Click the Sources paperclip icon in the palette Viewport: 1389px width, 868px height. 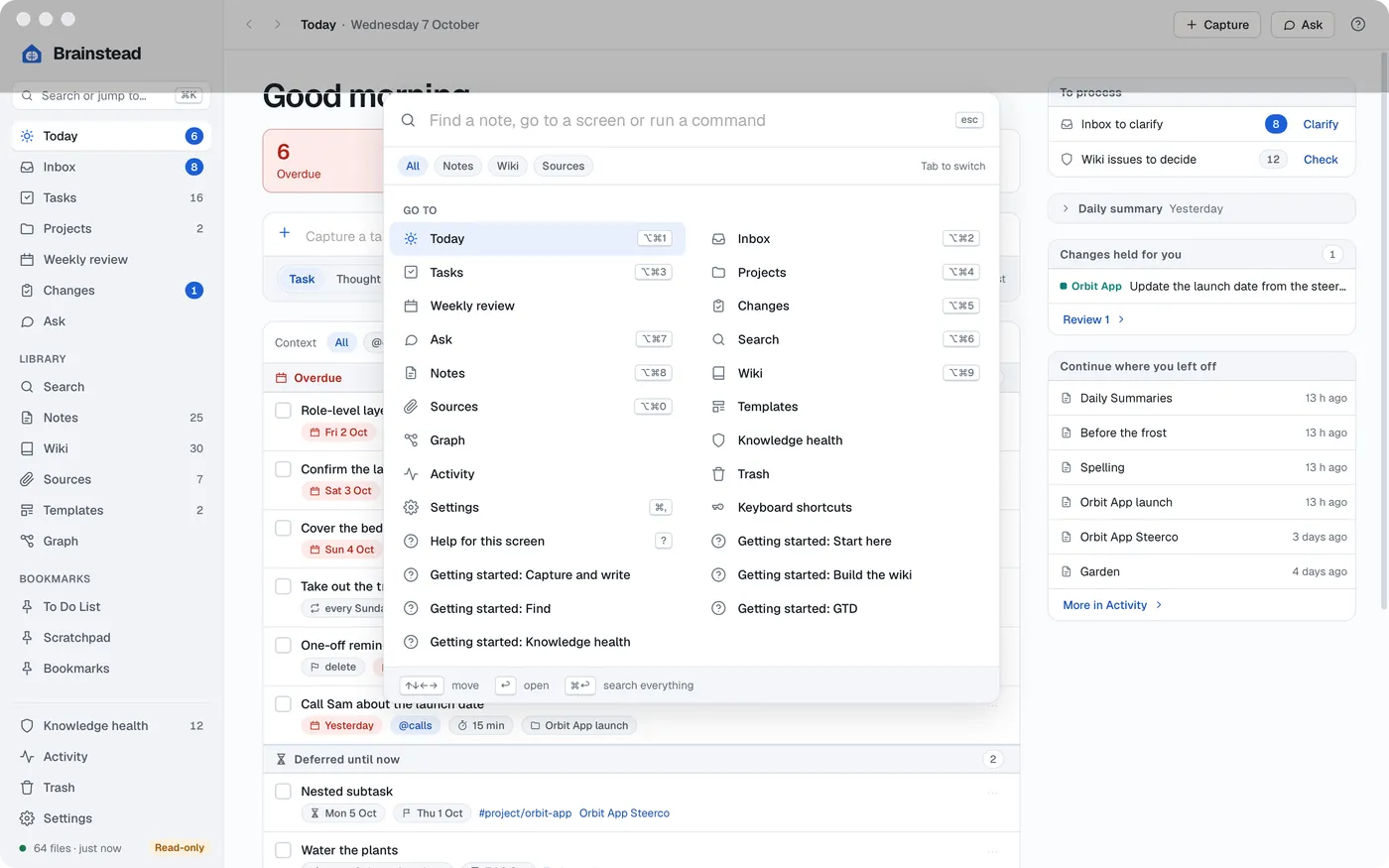point(411,407)
